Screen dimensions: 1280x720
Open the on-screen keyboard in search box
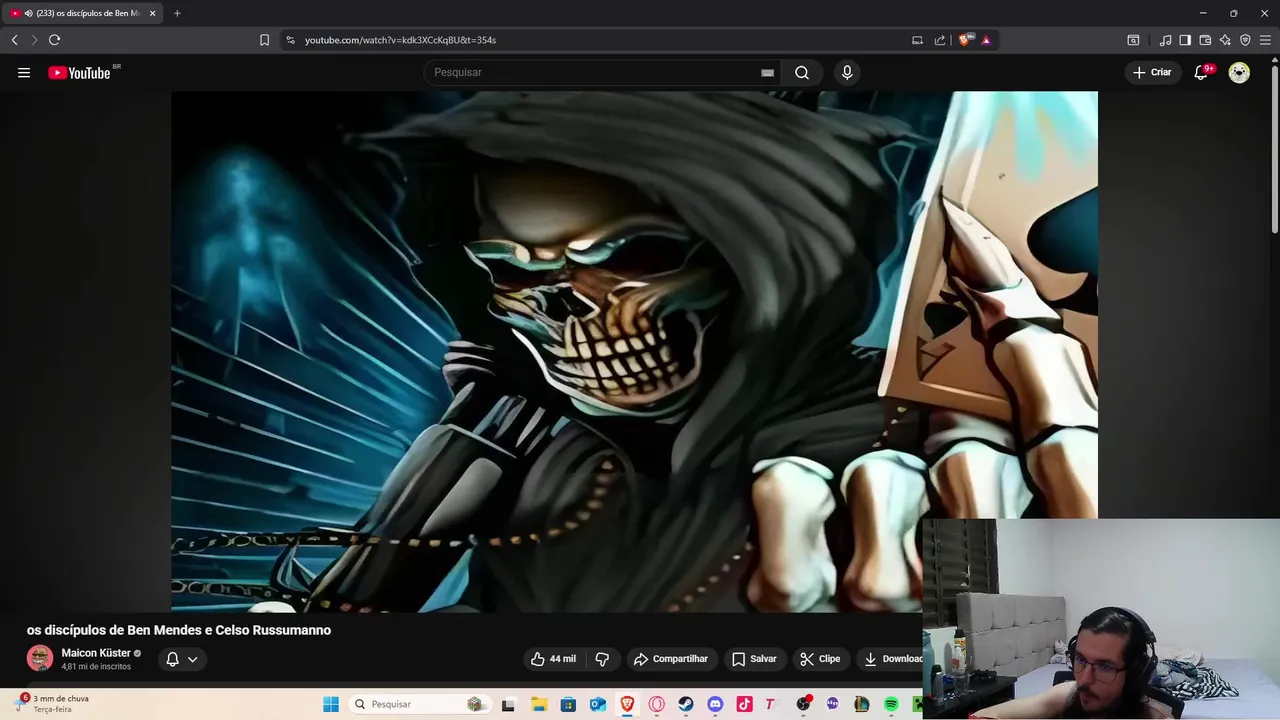767,72
